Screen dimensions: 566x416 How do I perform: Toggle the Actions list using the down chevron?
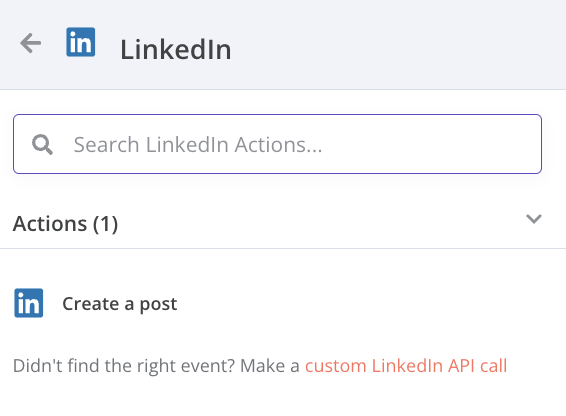coord(534,219)
